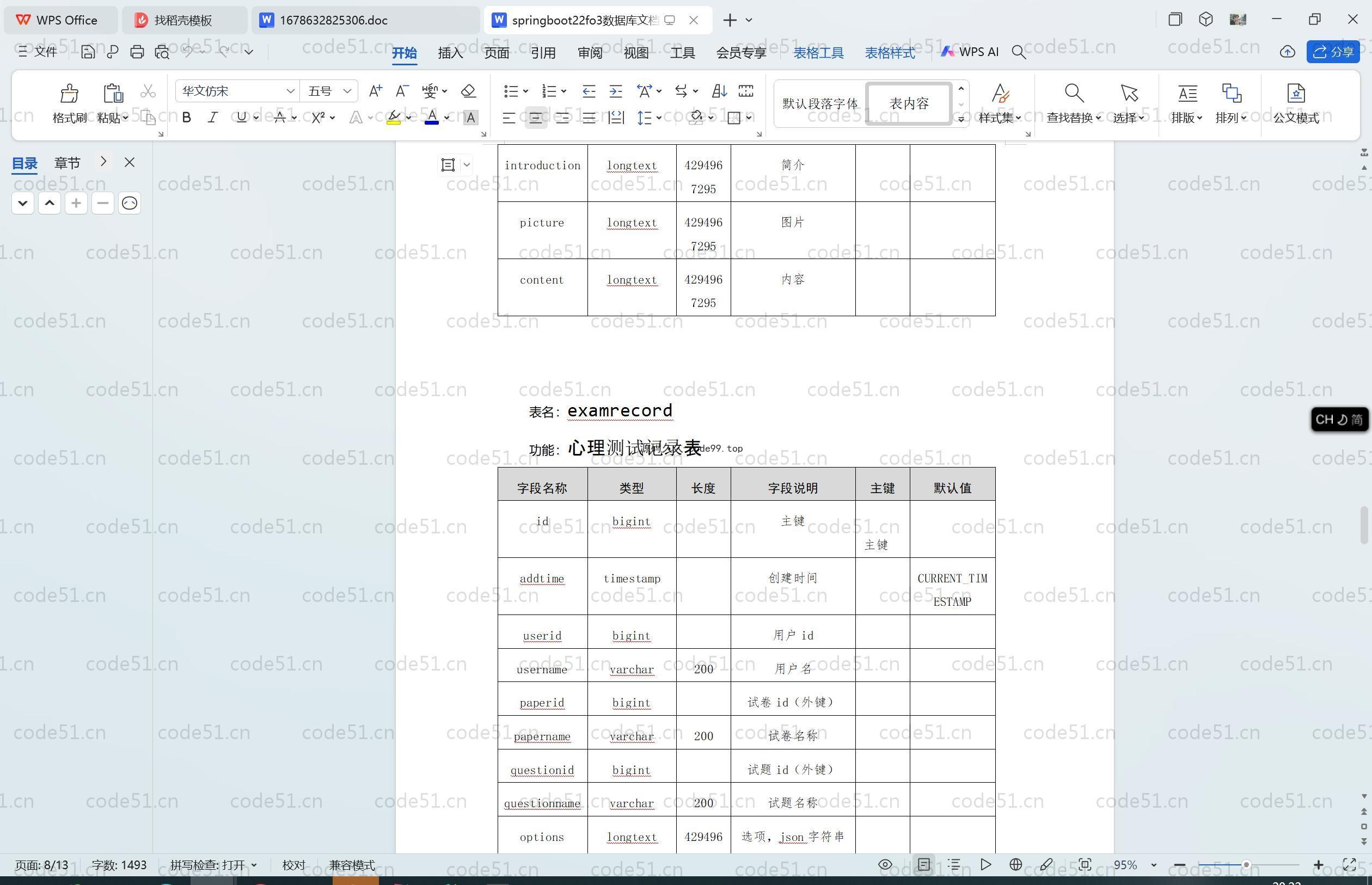
Task: Click the Increase Indent icon
Action: click(x=616, y=91)
